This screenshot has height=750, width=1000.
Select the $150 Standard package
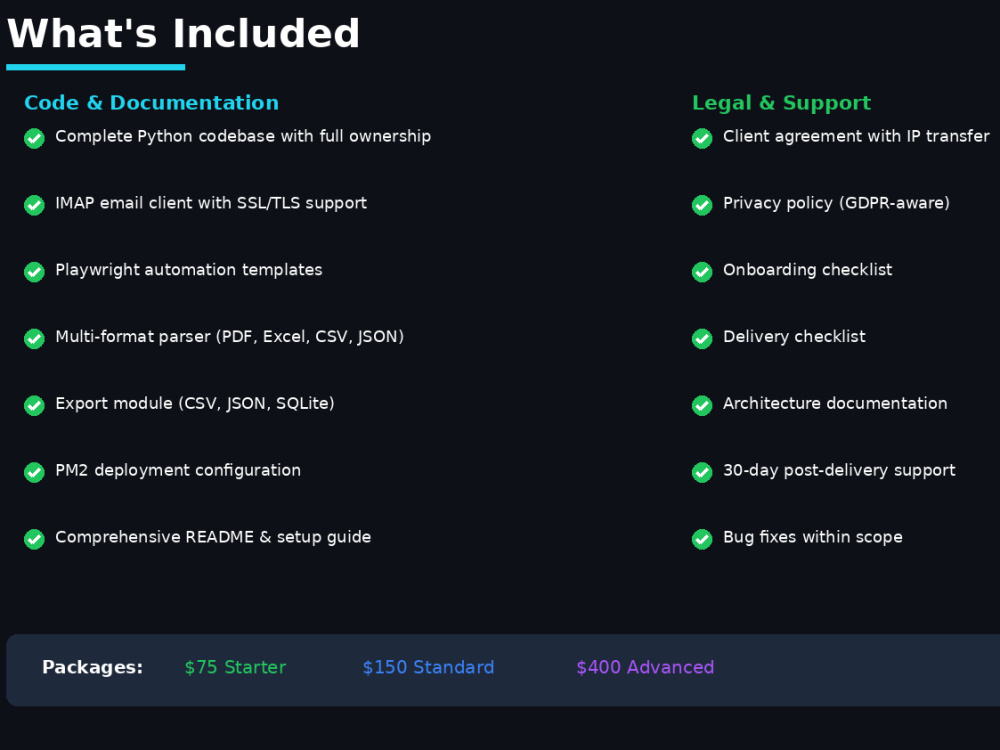(429, 667)
